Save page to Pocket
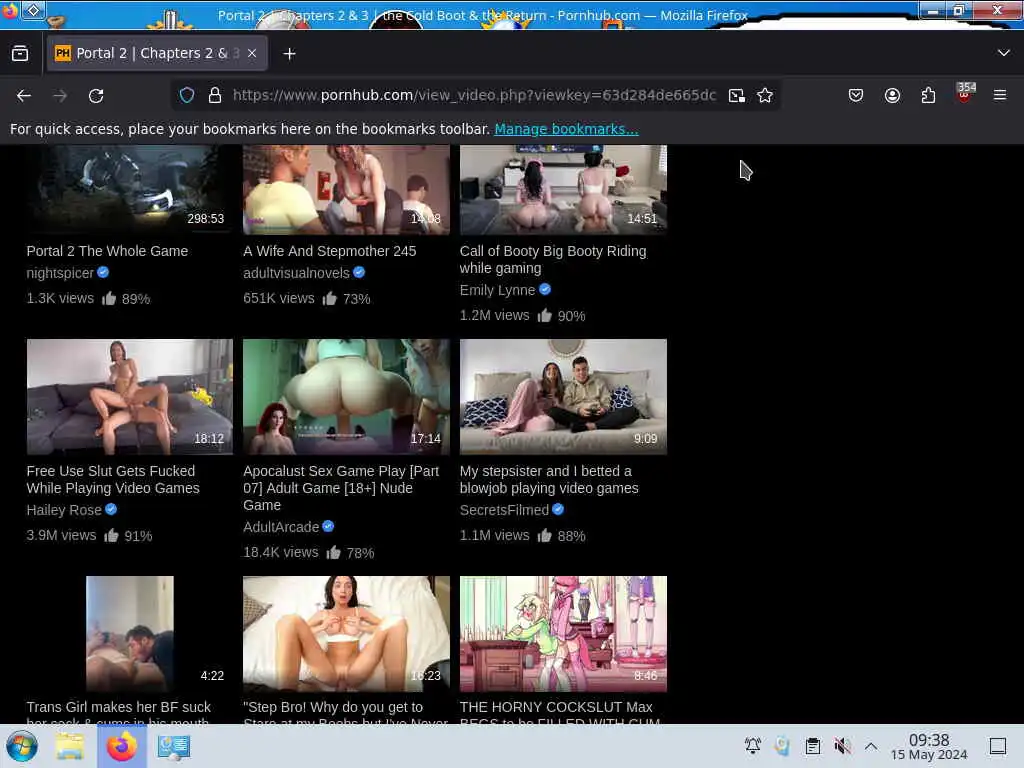The width and height of the screenshot is (1024, 768). 856,96
